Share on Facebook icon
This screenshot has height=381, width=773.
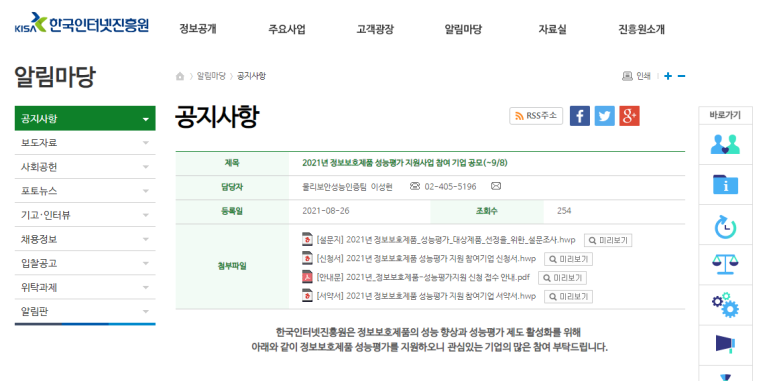coord(580,116)
